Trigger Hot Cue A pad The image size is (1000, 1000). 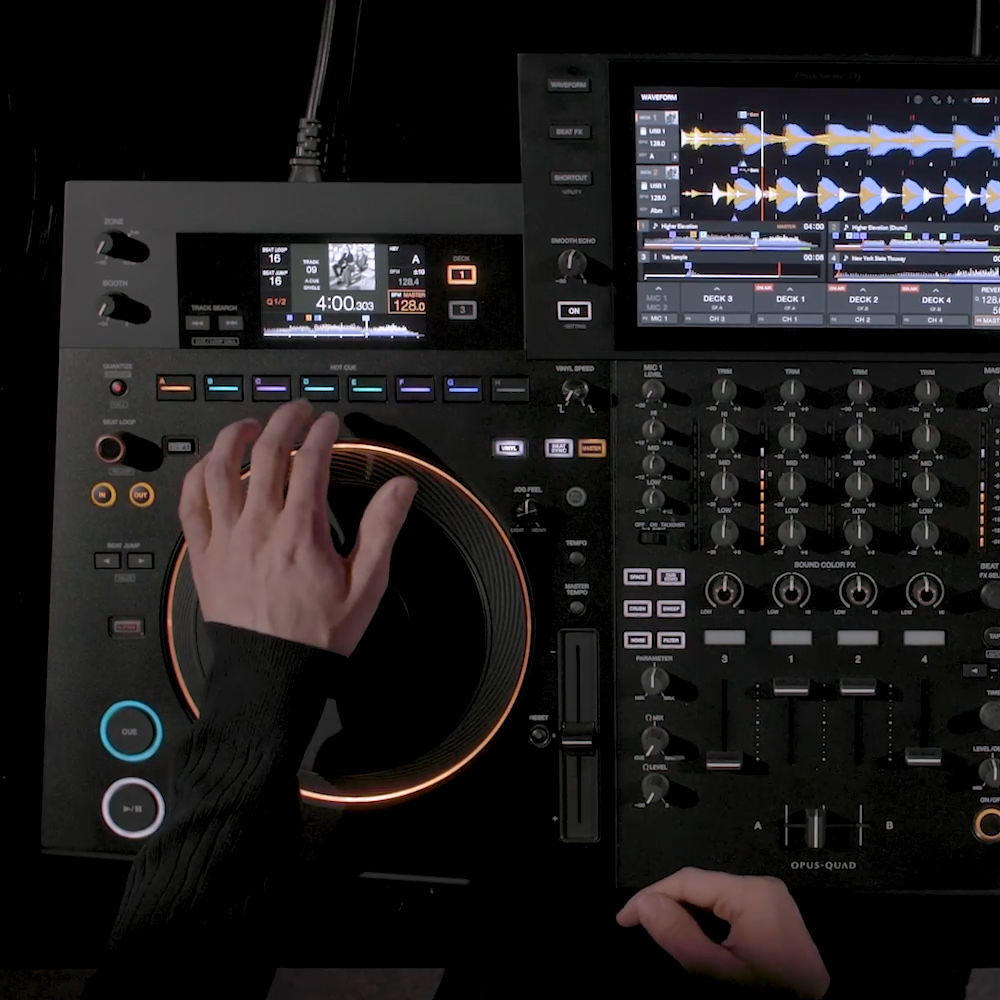click(x=175, y=387)
